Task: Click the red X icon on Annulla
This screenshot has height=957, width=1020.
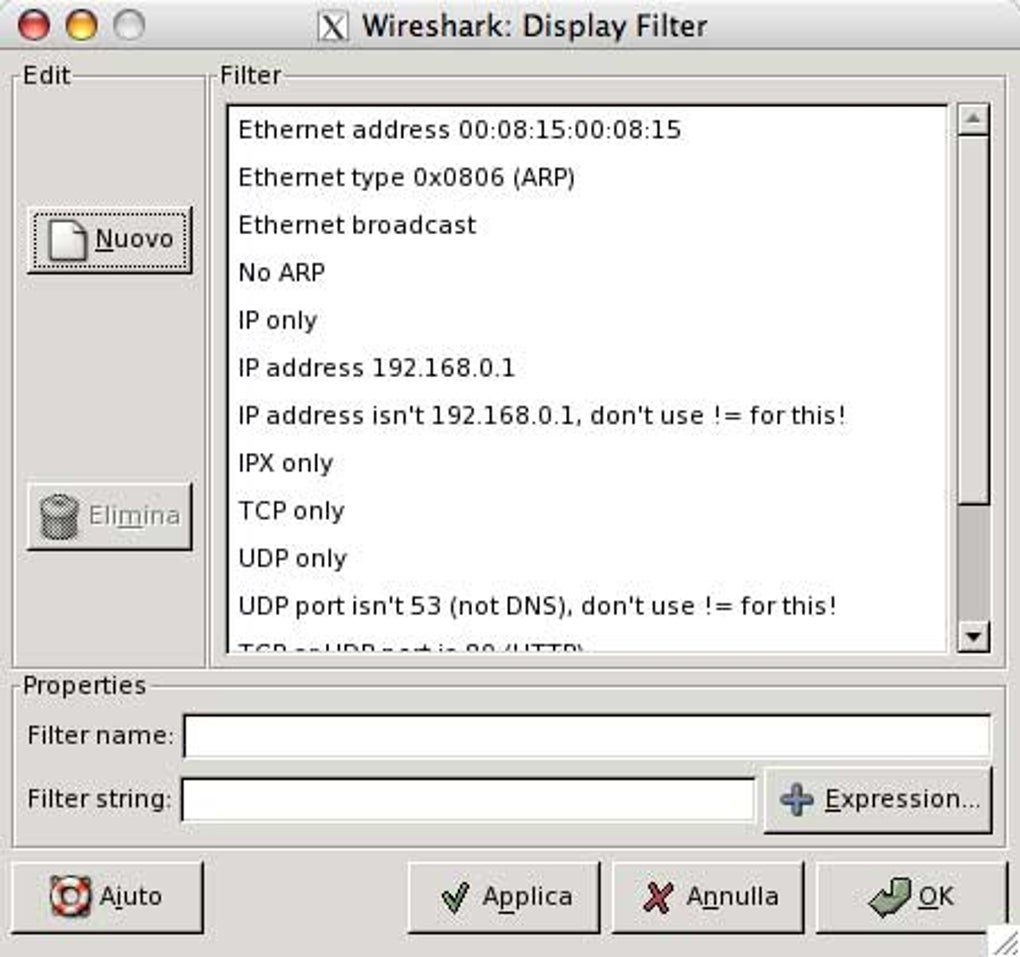Action: click(x=658, y=898)
